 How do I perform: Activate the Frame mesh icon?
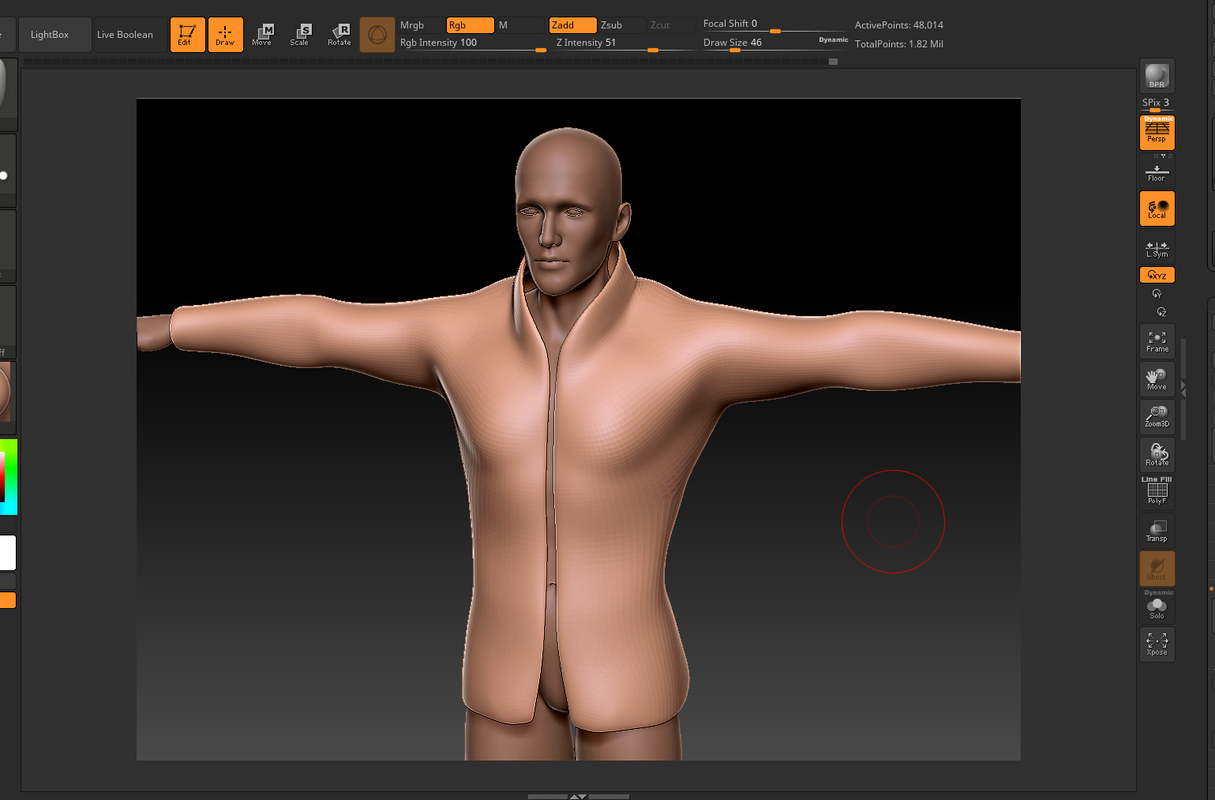[x=1157, y=341]
